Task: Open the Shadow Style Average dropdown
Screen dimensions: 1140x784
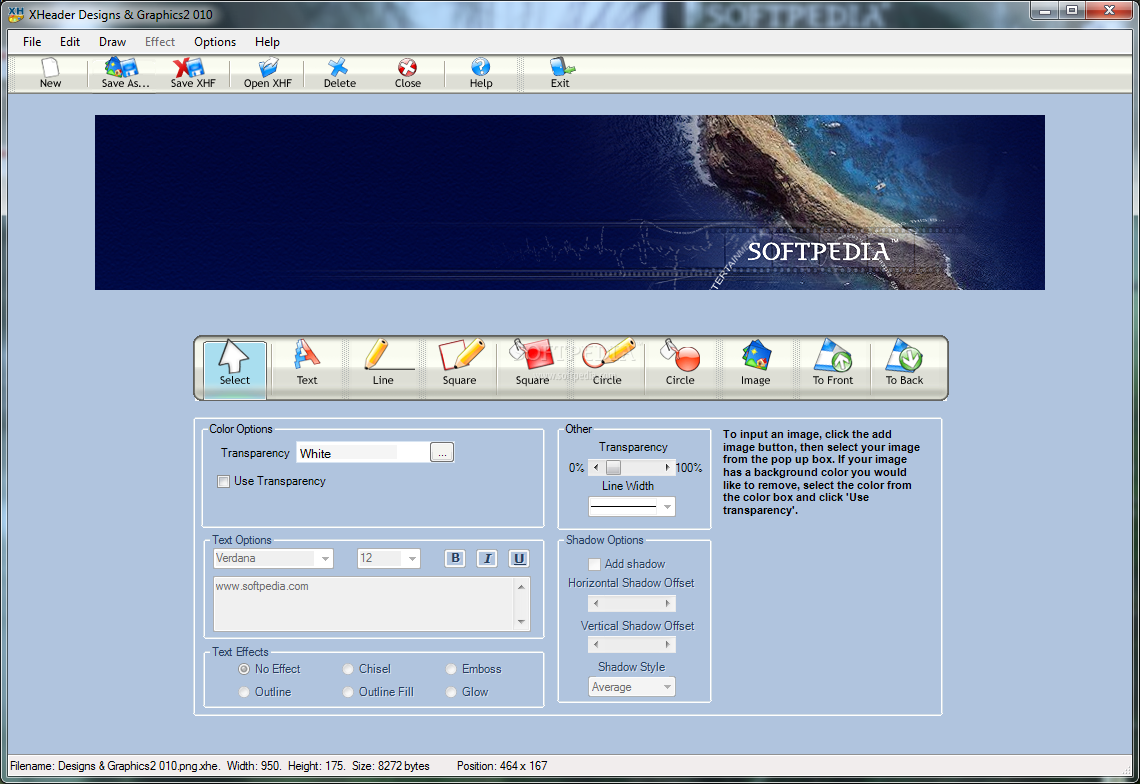Action: click(667, 687)
